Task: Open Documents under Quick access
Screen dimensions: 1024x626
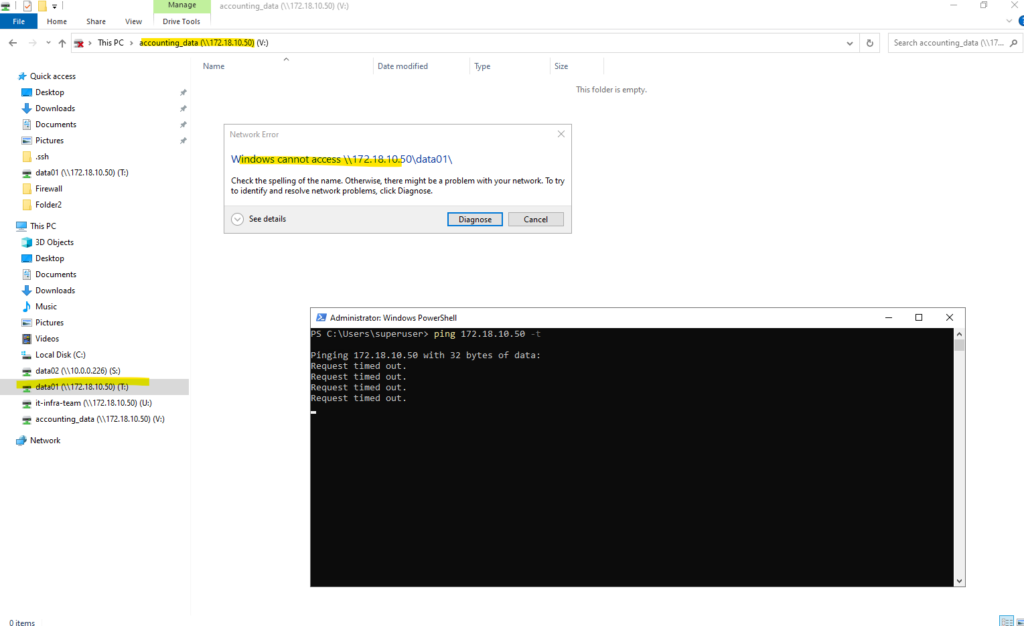Action: click(x=56, y=125)
